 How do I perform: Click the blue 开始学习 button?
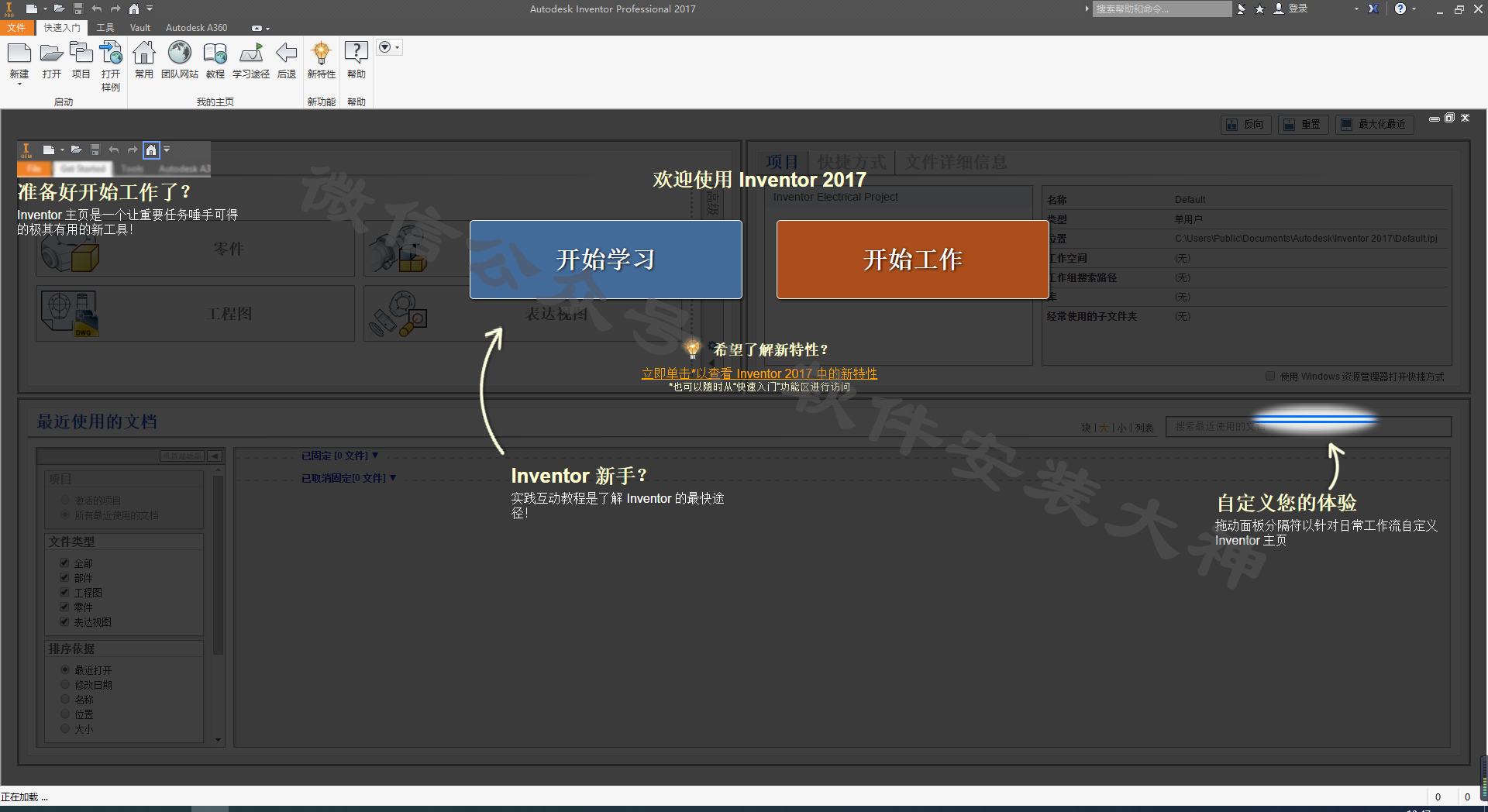pyautogui.click(x=606, y=260)
